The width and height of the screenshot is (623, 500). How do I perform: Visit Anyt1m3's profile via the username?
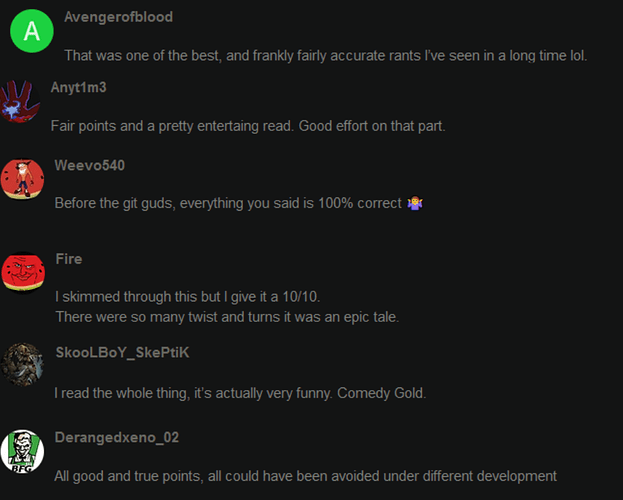tap(78, 87)
